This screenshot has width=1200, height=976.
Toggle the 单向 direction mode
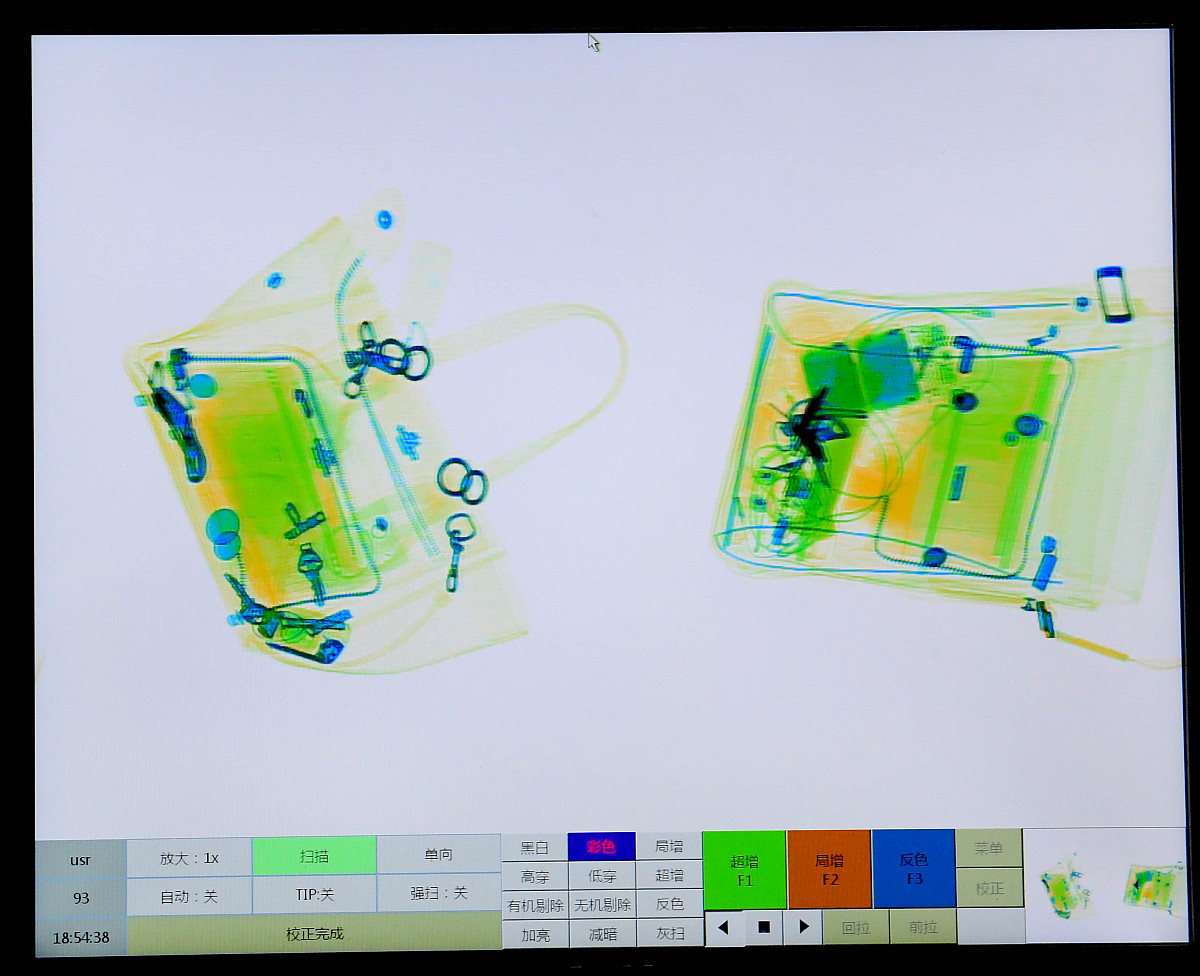click(438, 855)
